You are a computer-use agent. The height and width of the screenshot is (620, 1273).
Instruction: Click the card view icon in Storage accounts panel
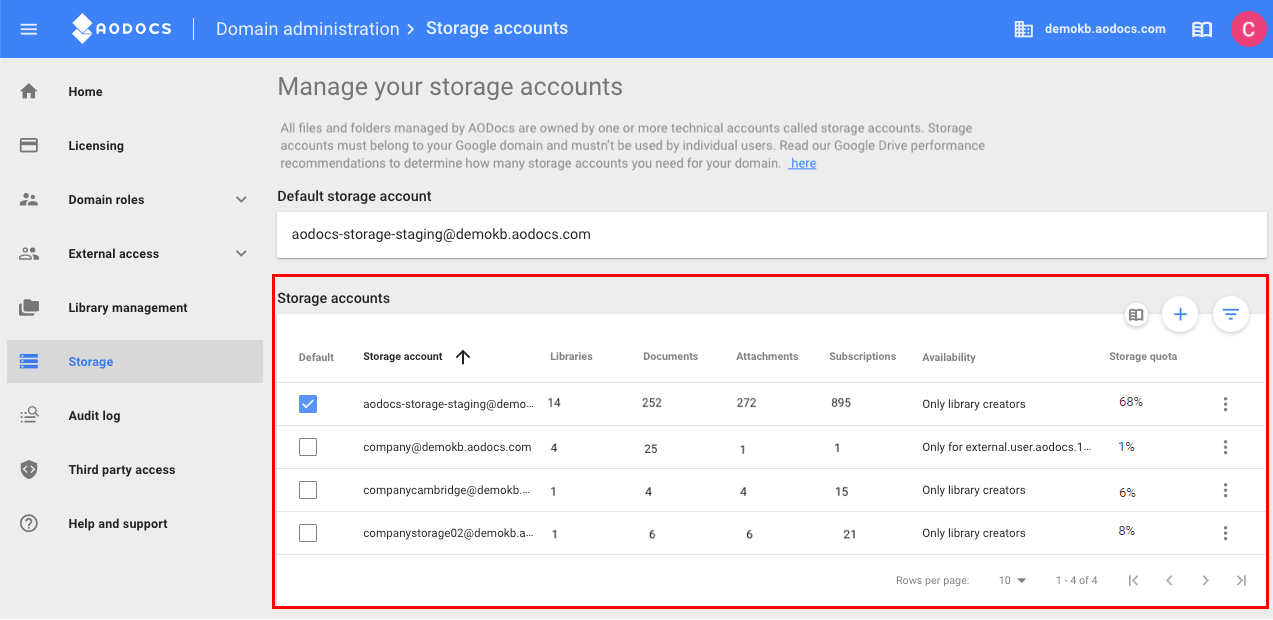pos(1136,314)
